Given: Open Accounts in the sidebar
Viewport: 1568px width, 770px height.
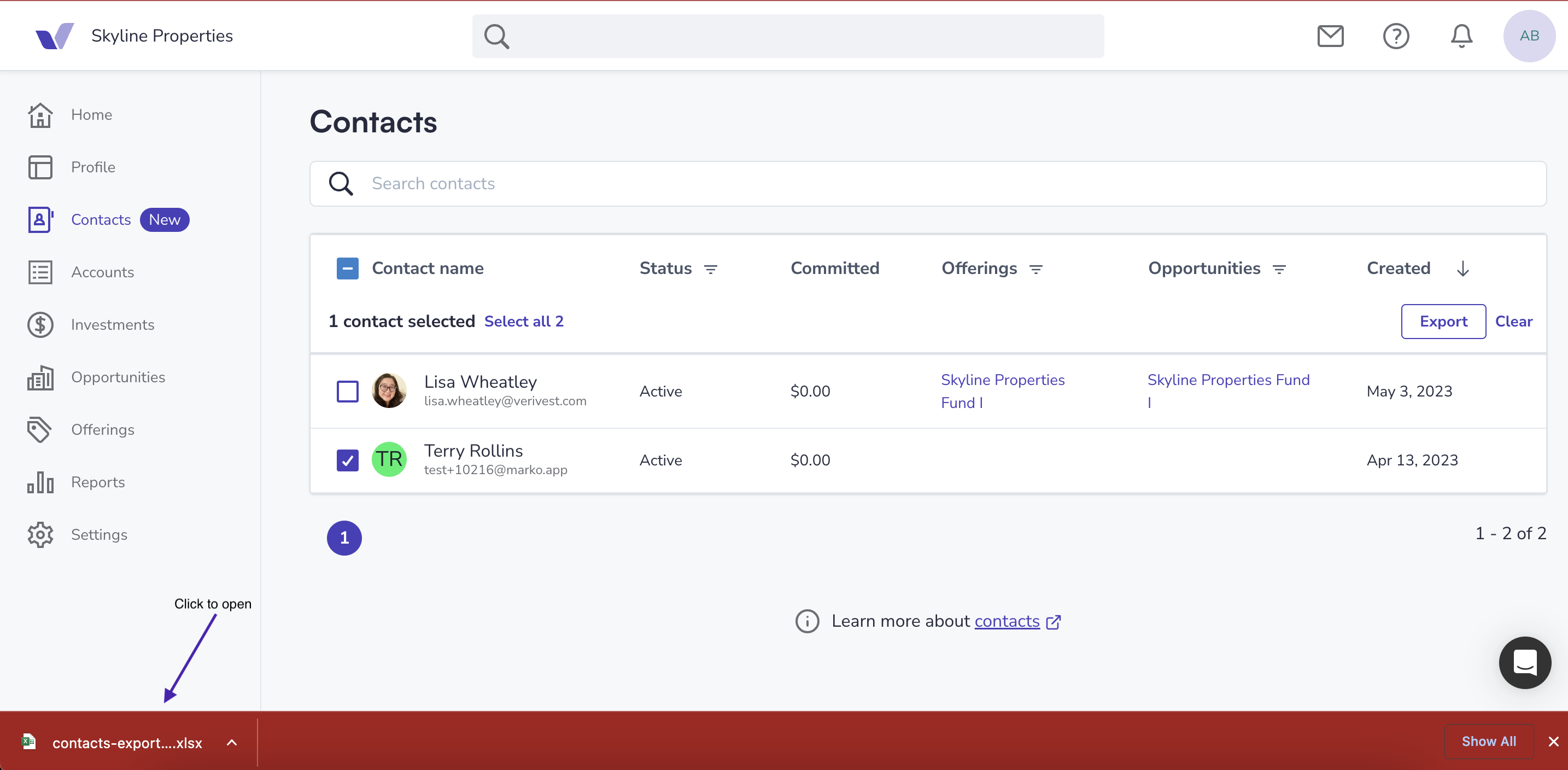Looking at the screenshot, I should 102,272.
